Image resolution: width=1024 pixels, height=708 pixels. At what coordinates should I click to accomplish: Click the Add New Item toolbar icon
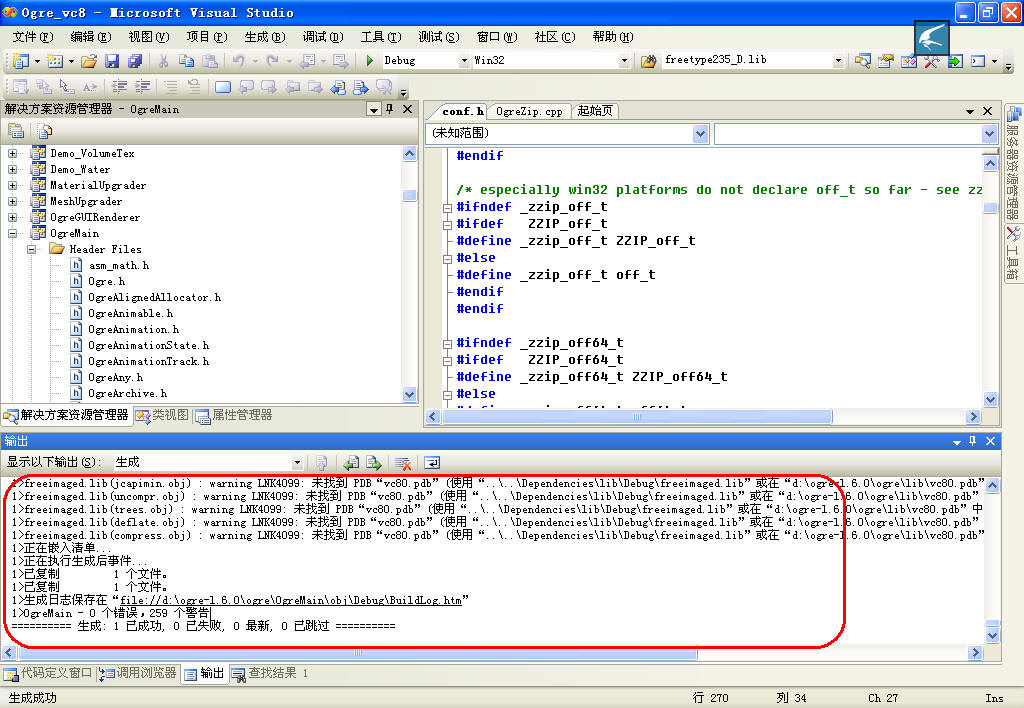55,61
